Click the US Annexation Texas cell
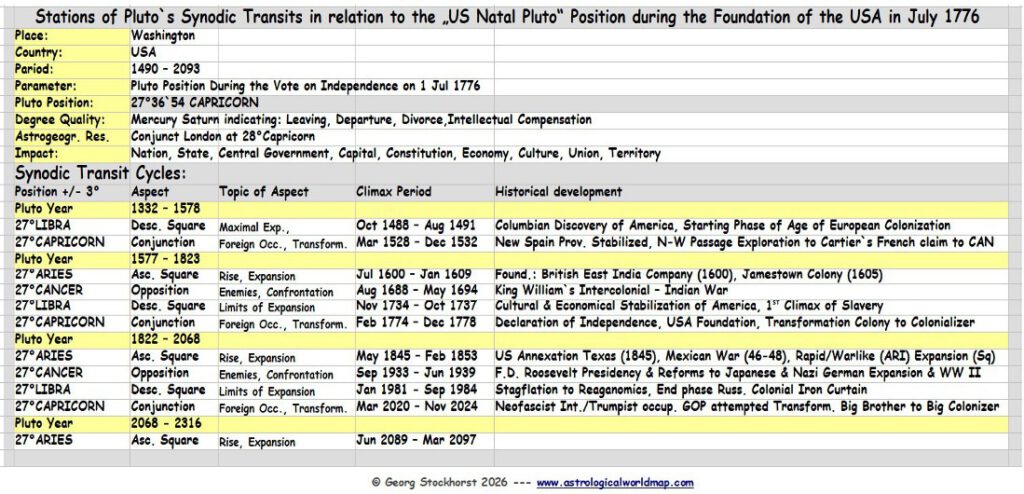 (752, 356)
